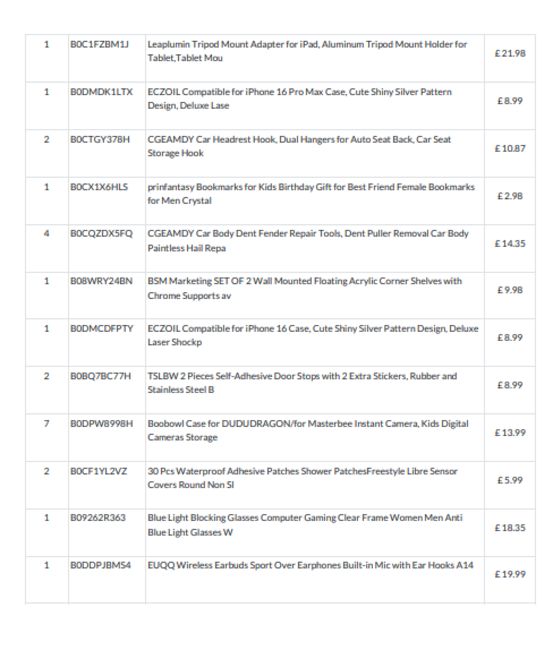Select BSM Marketing Acrylic Corner Shelves text
Screen dimensions: 553x650
pyautogui.click(x=305, y=288)
